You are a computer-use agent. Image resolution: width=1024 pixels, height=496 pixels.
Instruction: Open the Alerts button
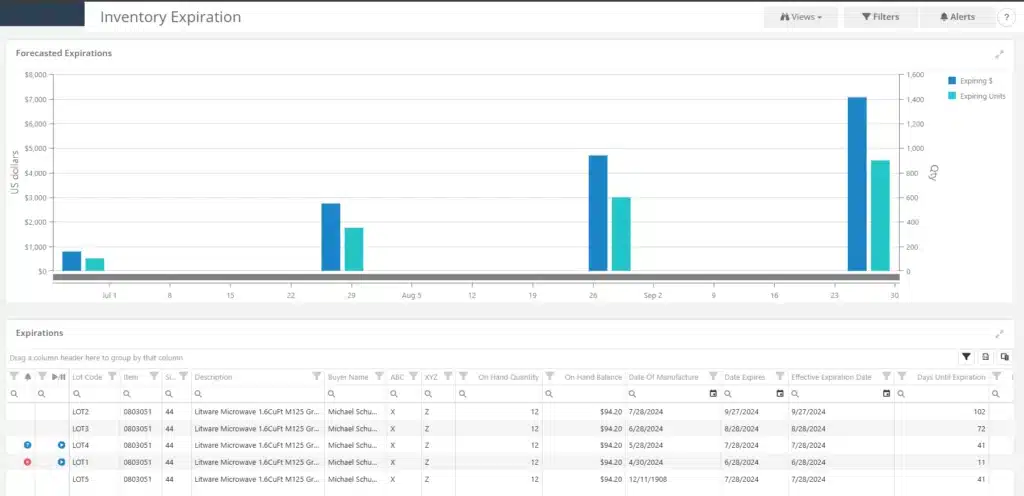[957, 17]
